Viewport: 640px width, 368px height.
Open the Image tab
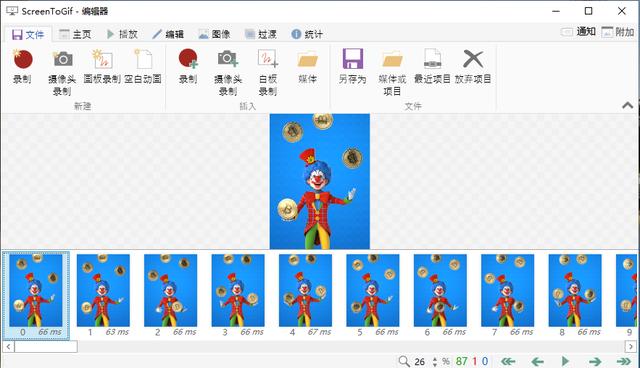214,34
